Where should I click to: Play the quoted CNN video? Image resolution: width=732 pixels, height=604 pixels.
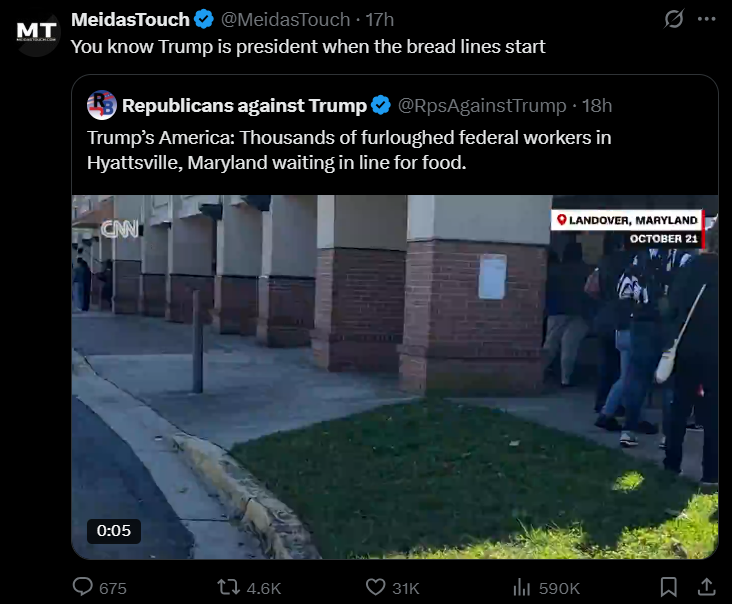[395, 377]
